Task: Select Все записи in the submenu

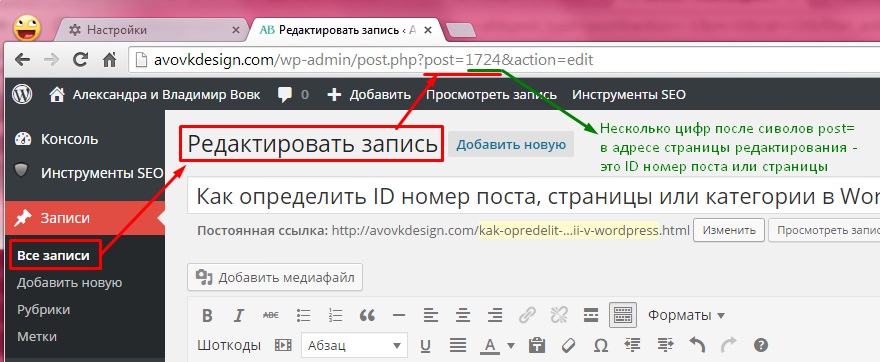Action: pyautogui.click(x=53, y=256)
